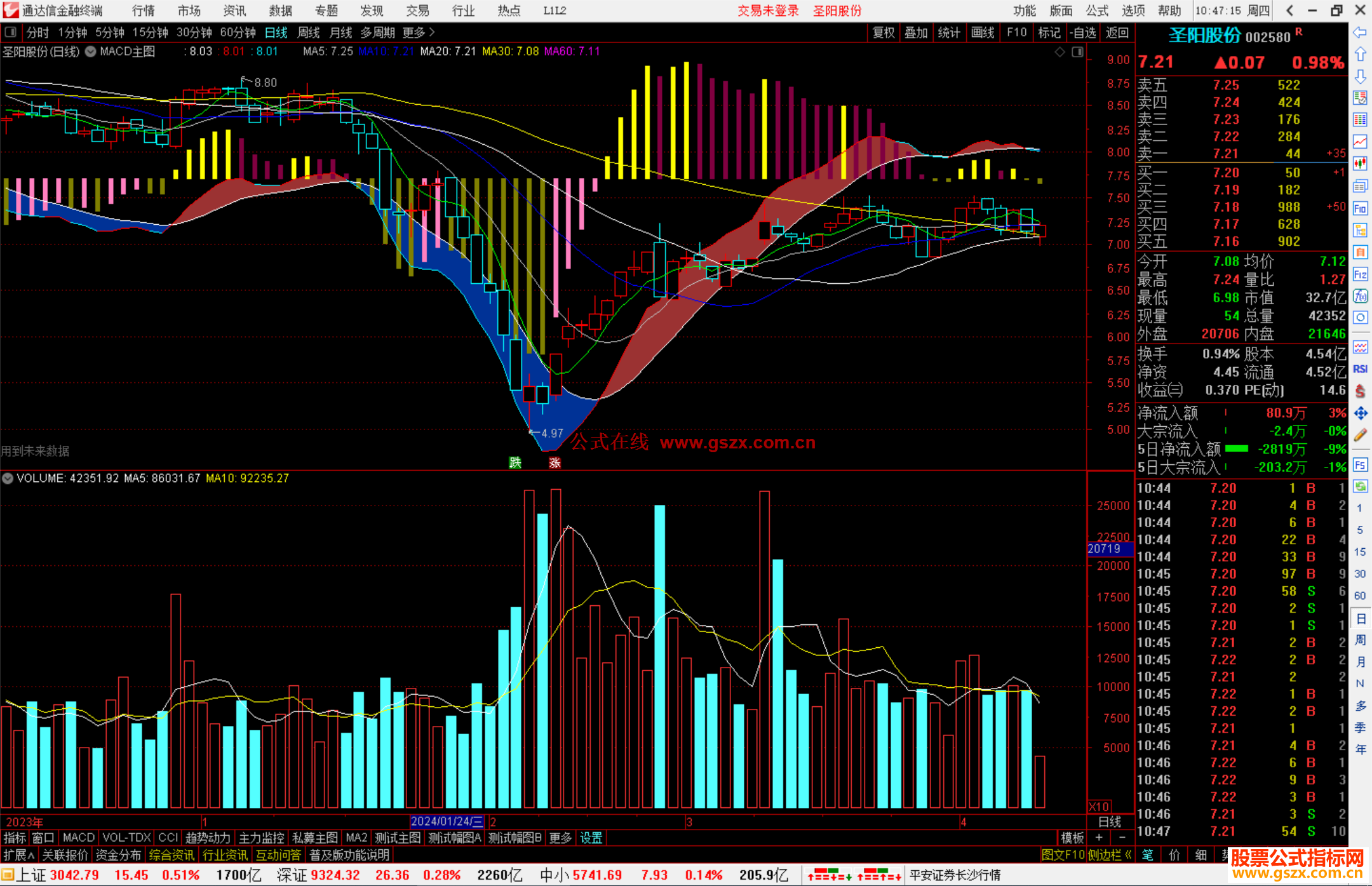This screenshot has width=1372, height=886.
Task: Toggle the chart panel icon right of diamond
Action: [x=1077, y=52]
